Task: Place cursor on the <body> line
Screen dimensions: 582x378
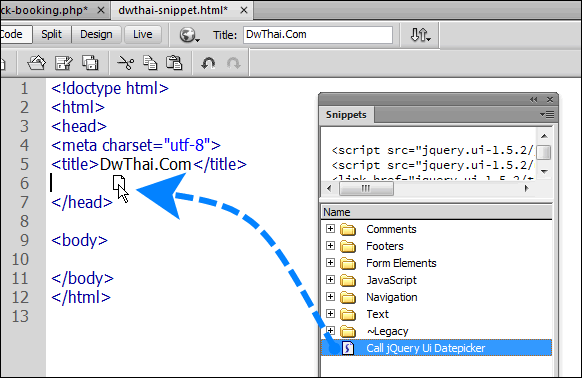Action: point(79,241)
